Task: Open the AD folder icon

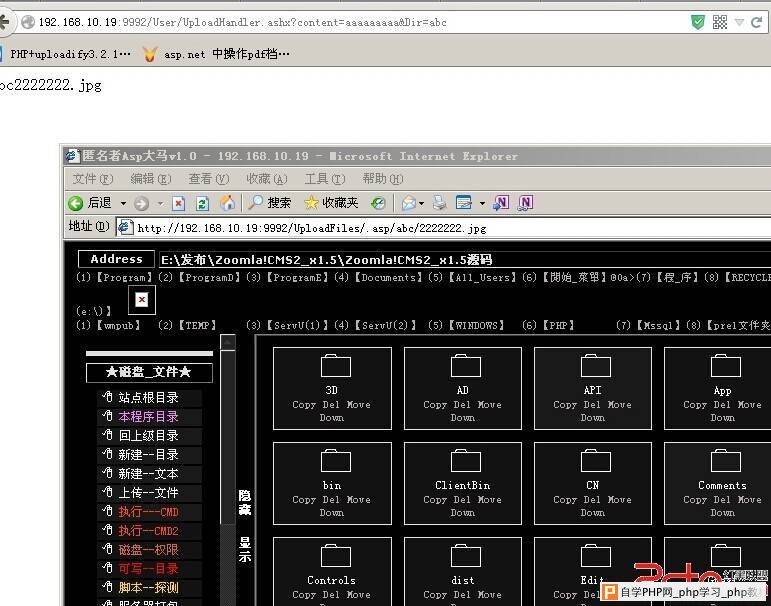Action: 466,365
